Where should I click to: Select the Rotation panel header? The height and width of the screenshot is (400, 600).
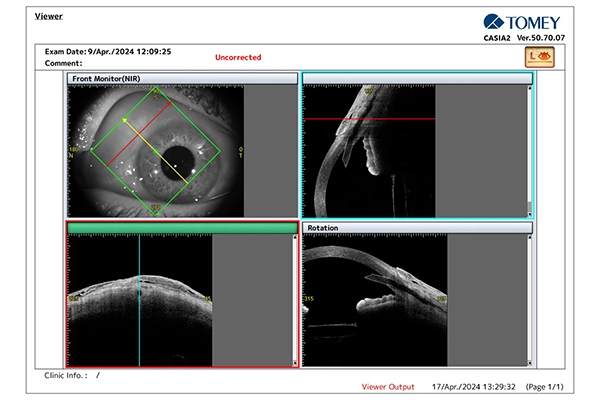click(x=417, y=228)
